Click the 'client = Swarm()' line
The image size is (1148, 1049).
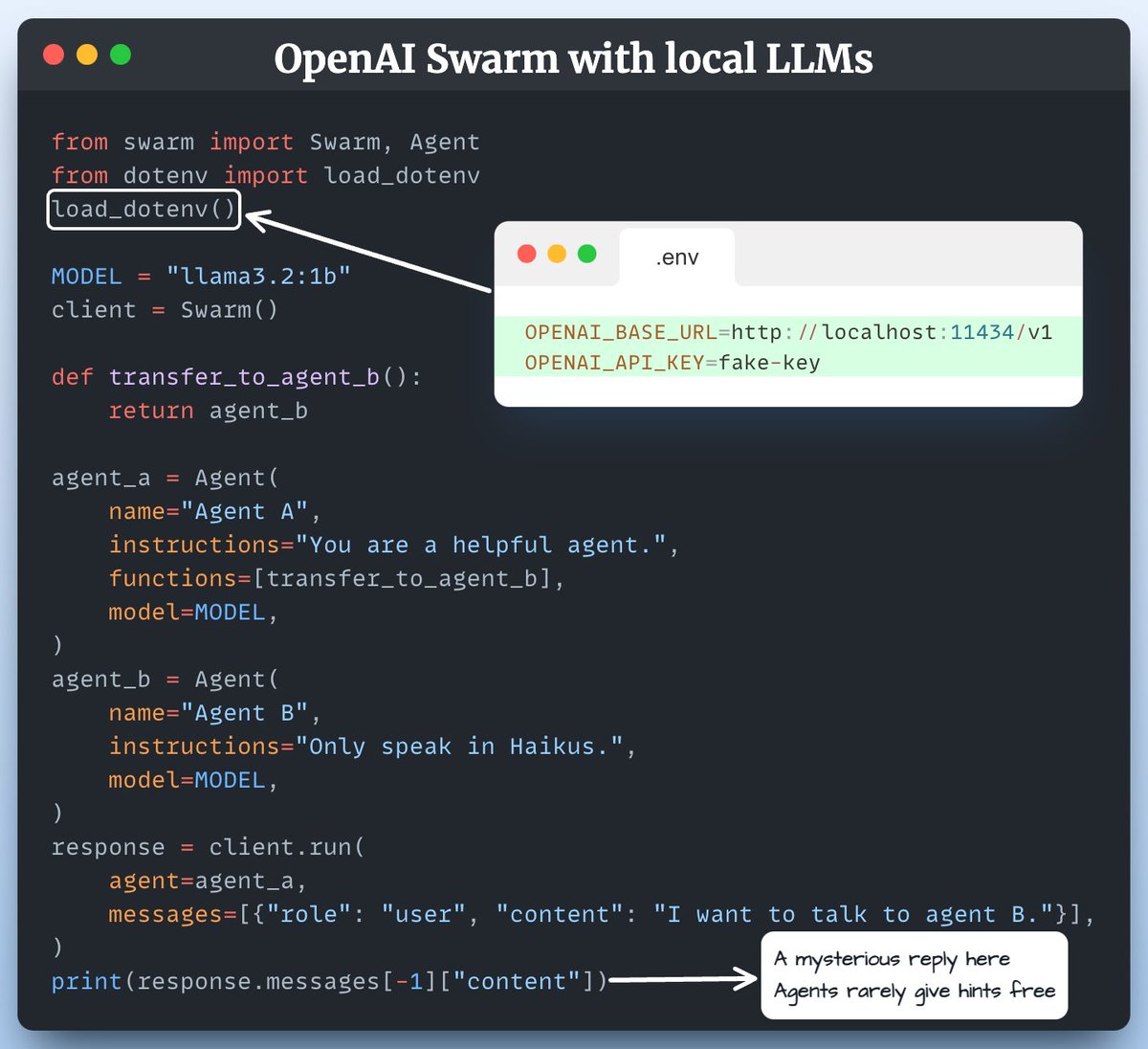[165, 310]
